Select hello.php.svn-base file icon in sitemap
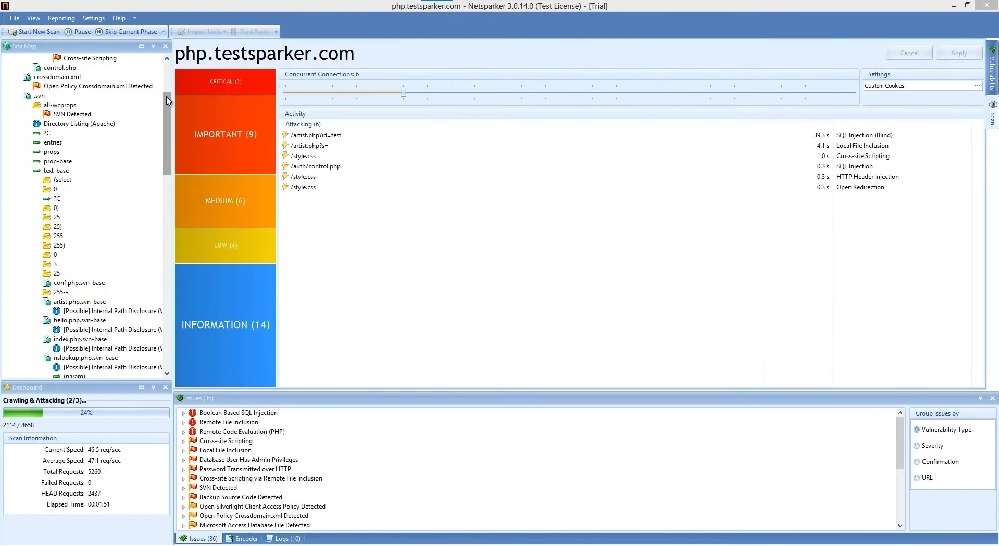The width and height of the screenshot is (999, 546). [x=47, y=320]
